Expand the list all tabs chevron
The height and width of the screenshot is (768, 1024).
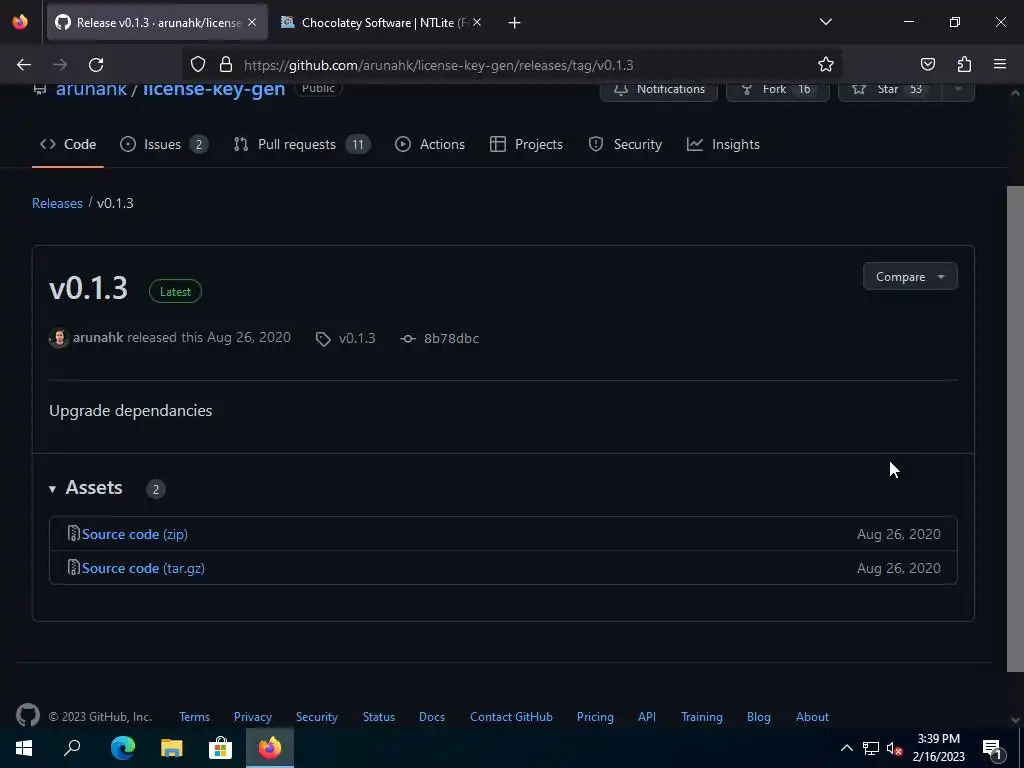(825, 22)
